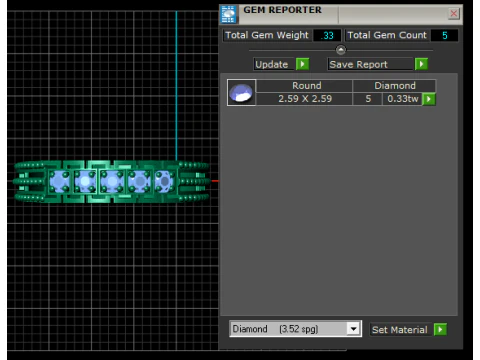
Task: Click the green Set Material arrow
Action: (440, 330)
